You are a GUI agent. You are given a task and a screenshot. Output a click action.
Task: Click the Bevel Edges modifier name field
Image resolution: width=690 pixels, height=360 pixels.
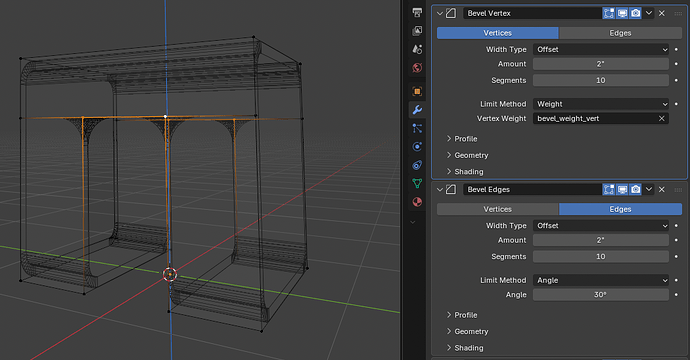click(x=532, y=189)
